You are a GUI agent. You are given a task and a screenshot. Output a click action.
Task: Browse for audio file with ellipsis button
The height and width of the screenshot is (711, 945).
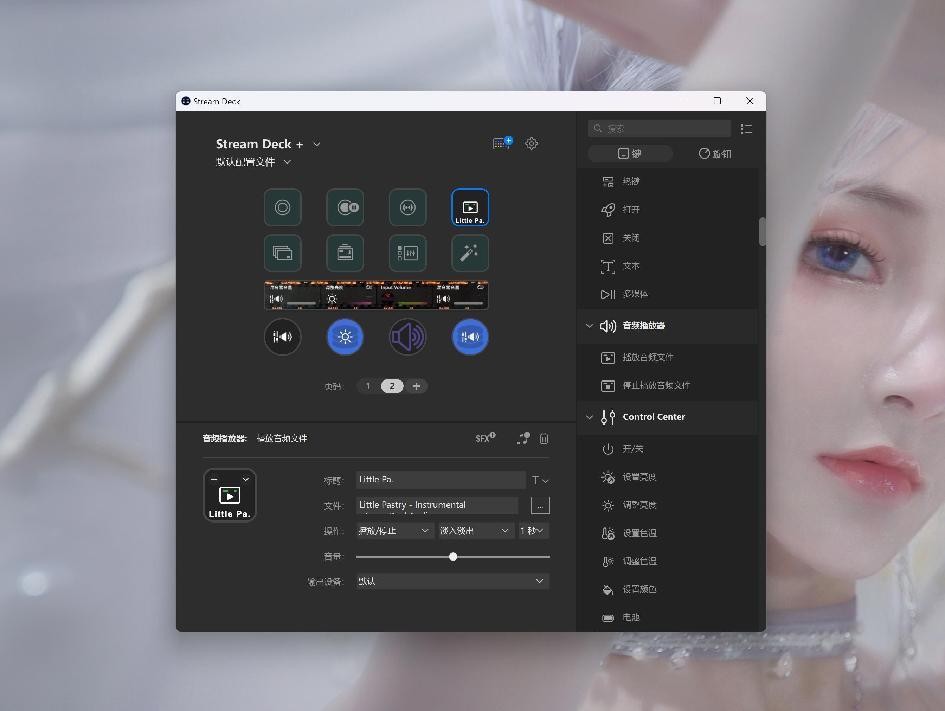[540, 506]
